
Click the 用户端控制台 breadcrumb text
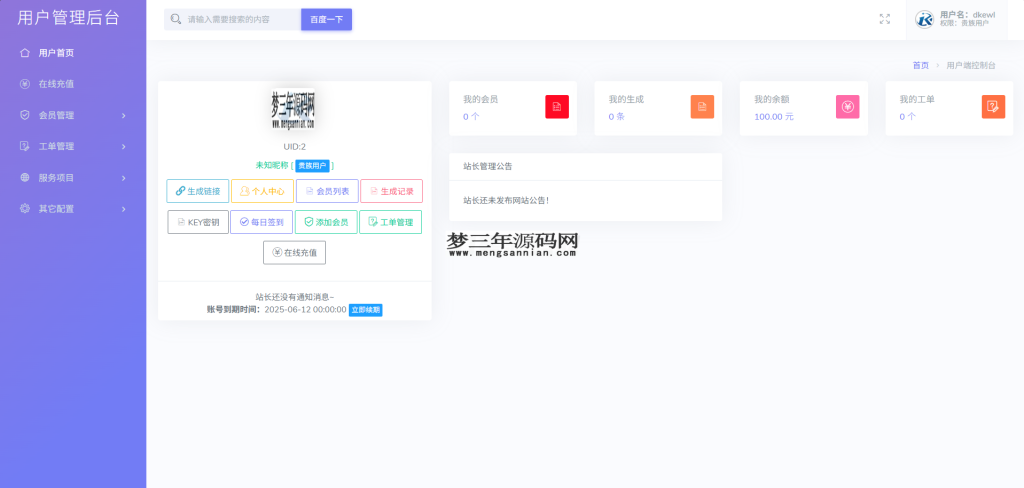971,65
